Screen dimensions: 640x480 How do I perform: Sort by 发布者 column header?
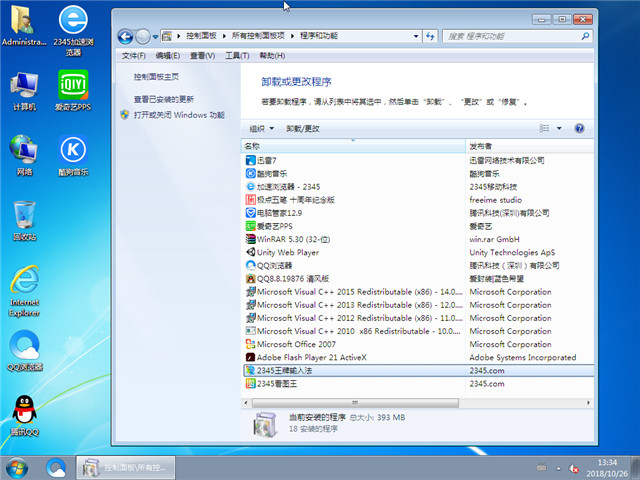529,146
